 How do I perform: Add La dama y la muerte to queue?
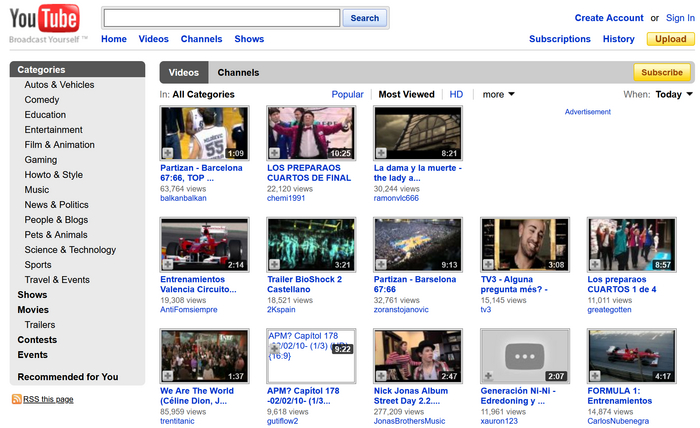(381, 153)
